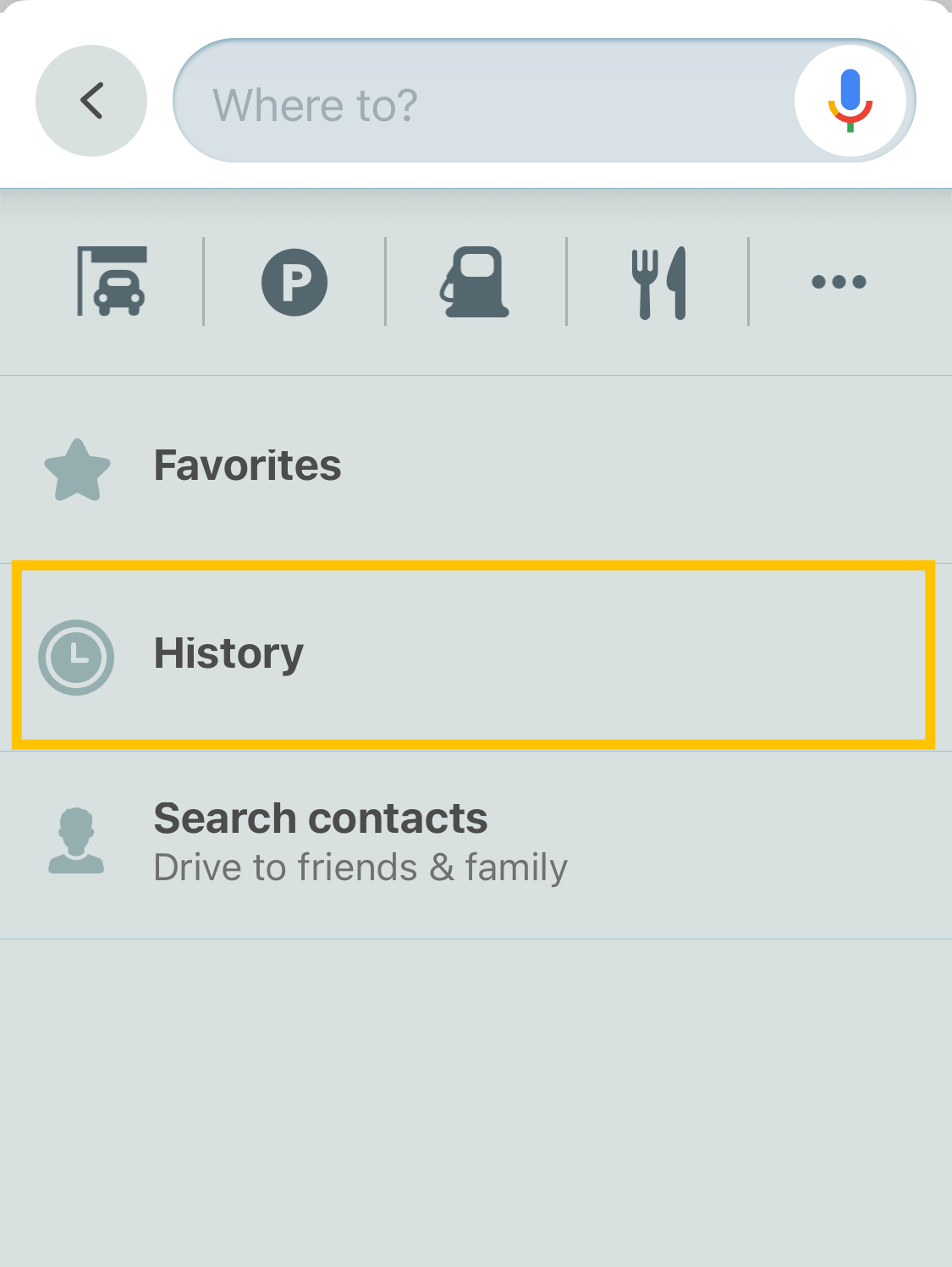Viewport: 952px width, 1267px height.
Task: Click the History clock icon
Action: click(x=76, y=658)
